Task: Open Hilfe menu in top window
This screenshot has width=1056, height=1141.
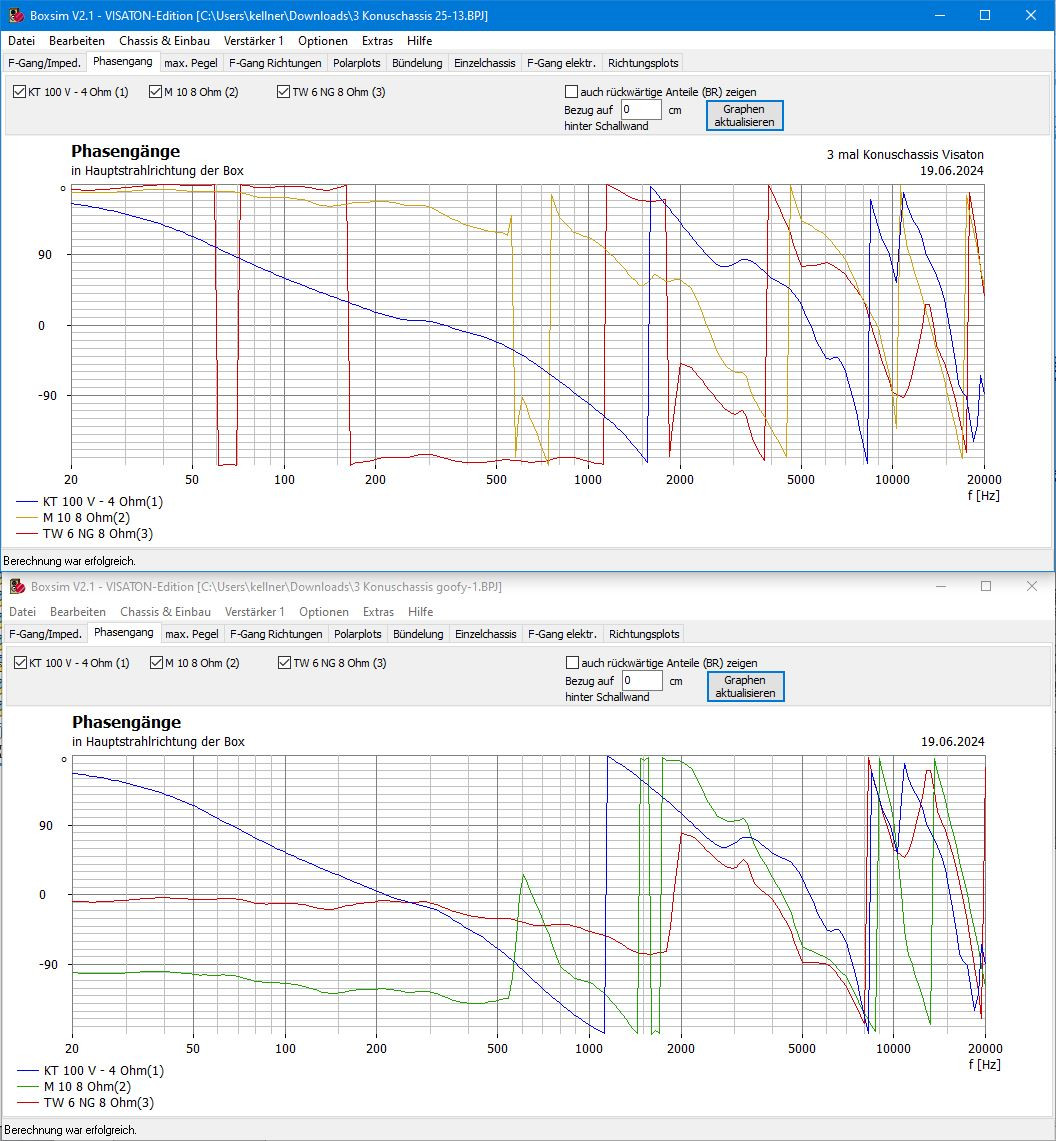Action: 419,41
